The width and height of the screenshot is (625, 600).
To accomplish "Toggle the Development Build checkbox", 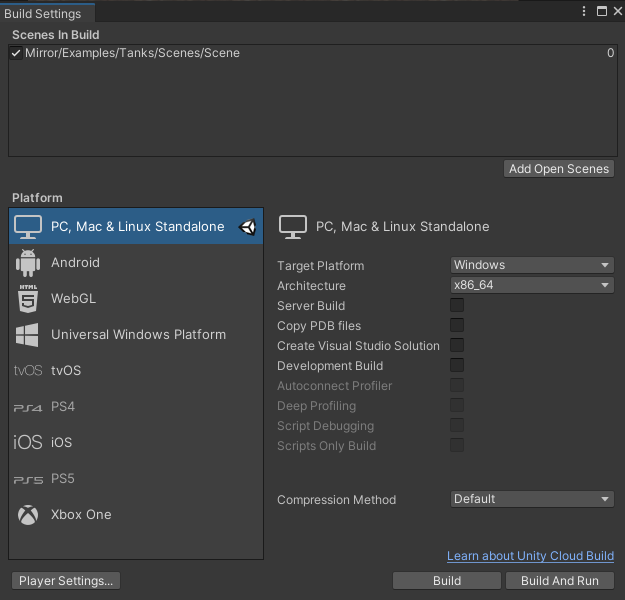I will [x=457, y=366].
